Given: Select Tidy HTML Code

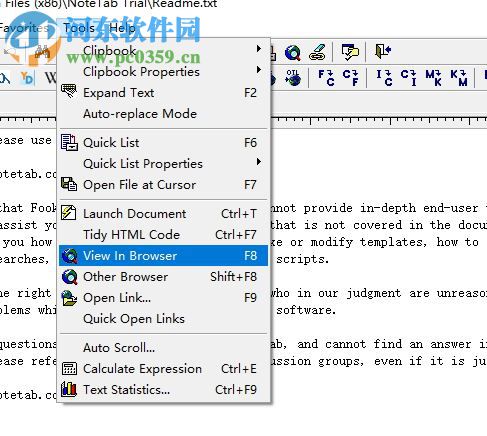Looking at the screenshot, I should 164,235.
